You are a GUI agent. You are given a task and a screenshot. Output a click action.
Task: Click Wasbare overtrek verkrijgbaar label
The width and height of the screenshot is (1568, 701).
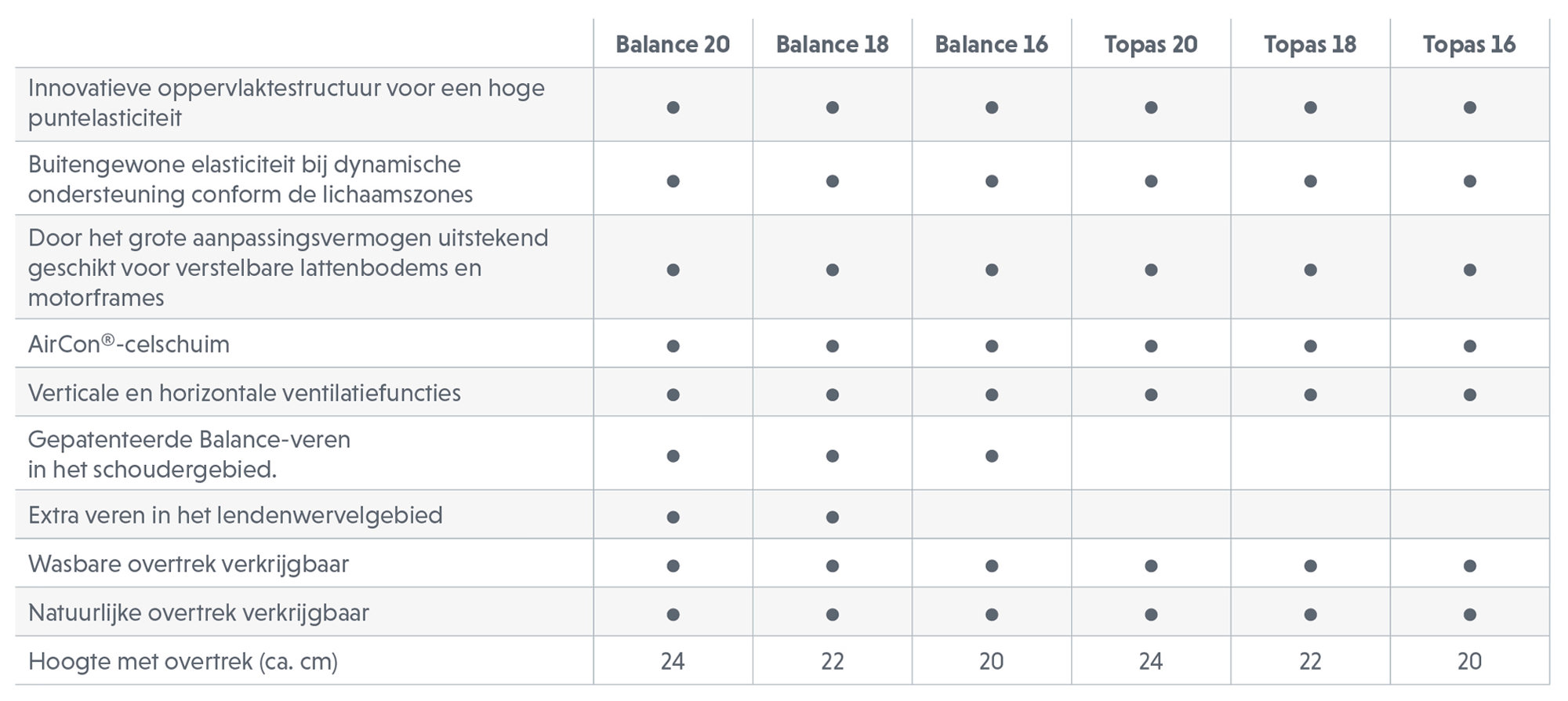pos(188,564)
